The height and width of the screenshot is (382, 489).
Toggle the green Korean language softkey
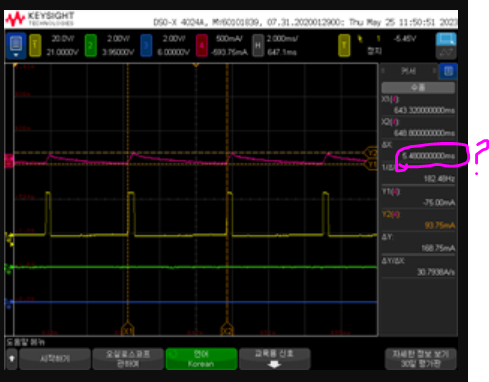coord(201,359)
